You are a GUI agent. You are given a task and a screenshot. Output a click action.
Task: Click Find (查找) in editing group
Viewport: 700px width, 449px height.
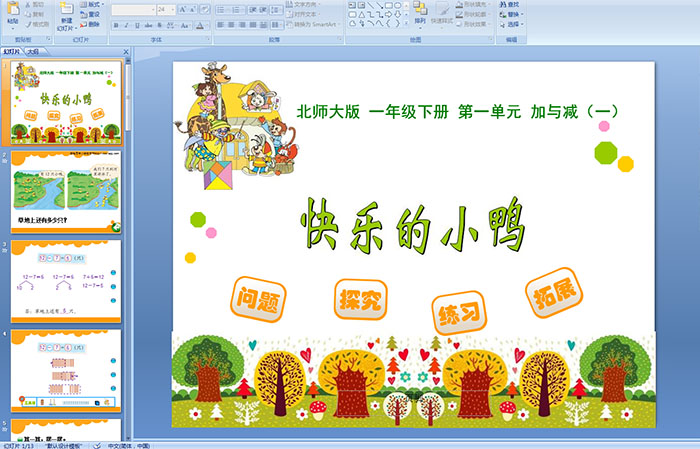(x=509, y=4)
